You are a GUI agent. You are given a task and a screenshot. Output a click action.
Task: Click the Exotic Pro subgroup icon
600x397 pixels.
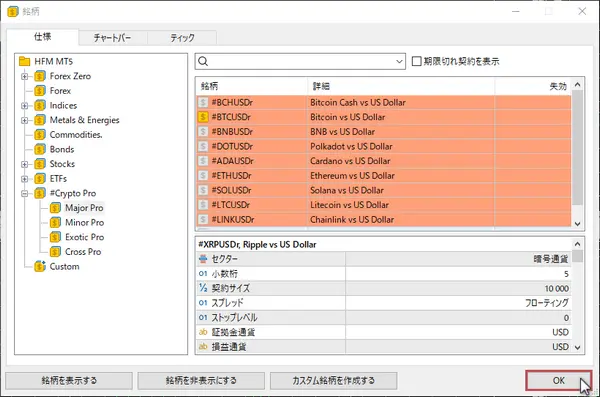point(55,237)
